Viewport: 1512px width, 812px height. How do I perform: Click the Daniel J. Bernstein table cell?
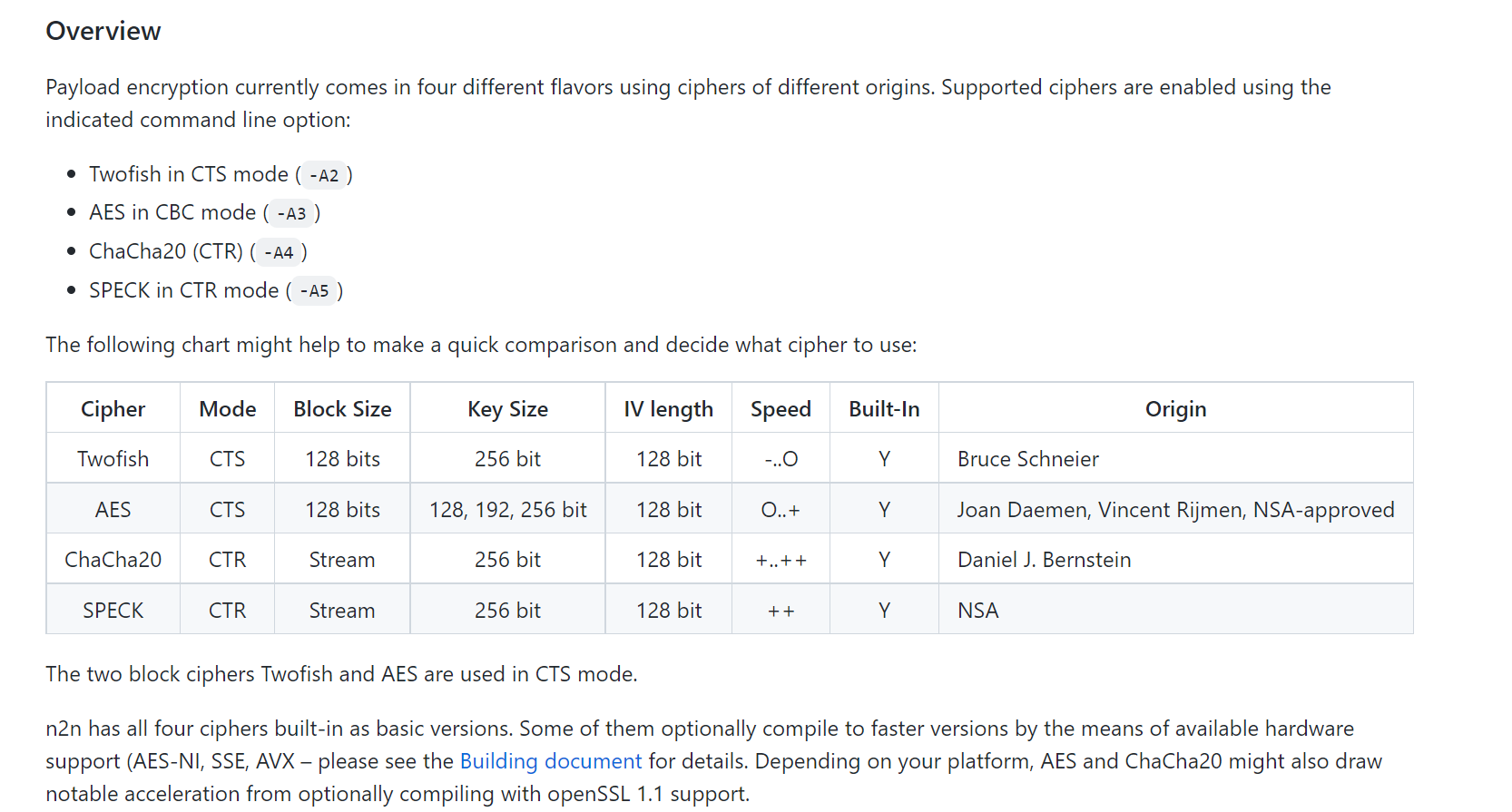tap(1044, 560)
